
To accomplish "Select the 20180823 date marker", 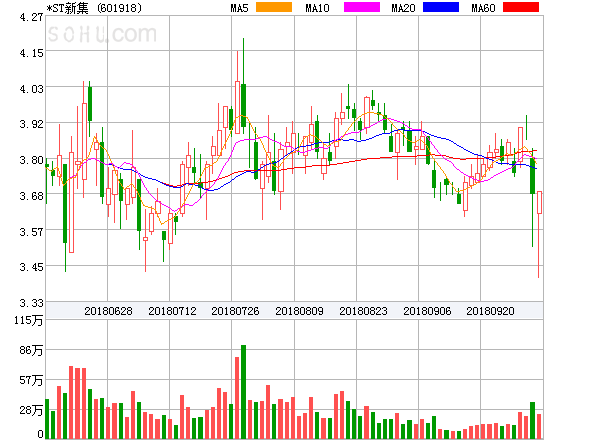I will pyautogui.click(x=364, y=311).
